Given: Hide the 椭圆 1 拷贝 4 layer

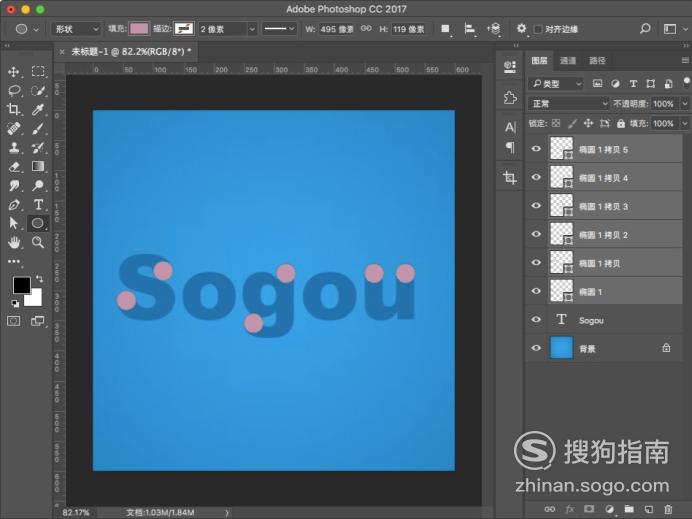Looking at the screenshot, I should [536, 177].
